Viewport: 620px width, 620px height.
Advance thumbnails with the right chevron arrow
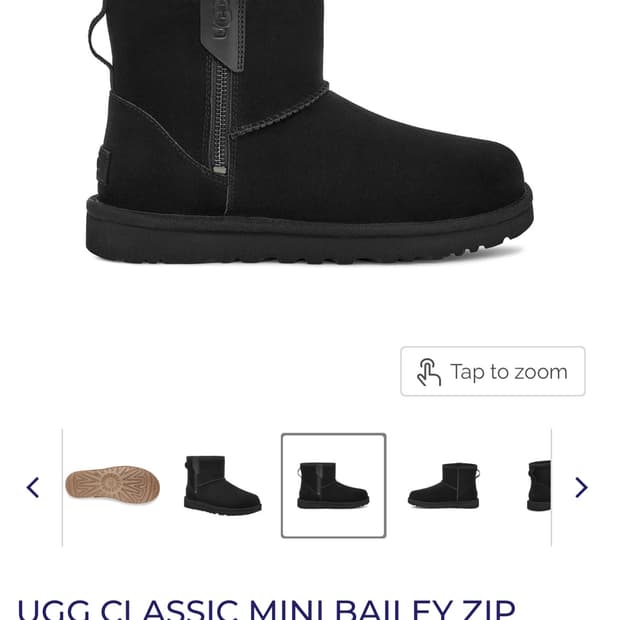click(581, 487)
